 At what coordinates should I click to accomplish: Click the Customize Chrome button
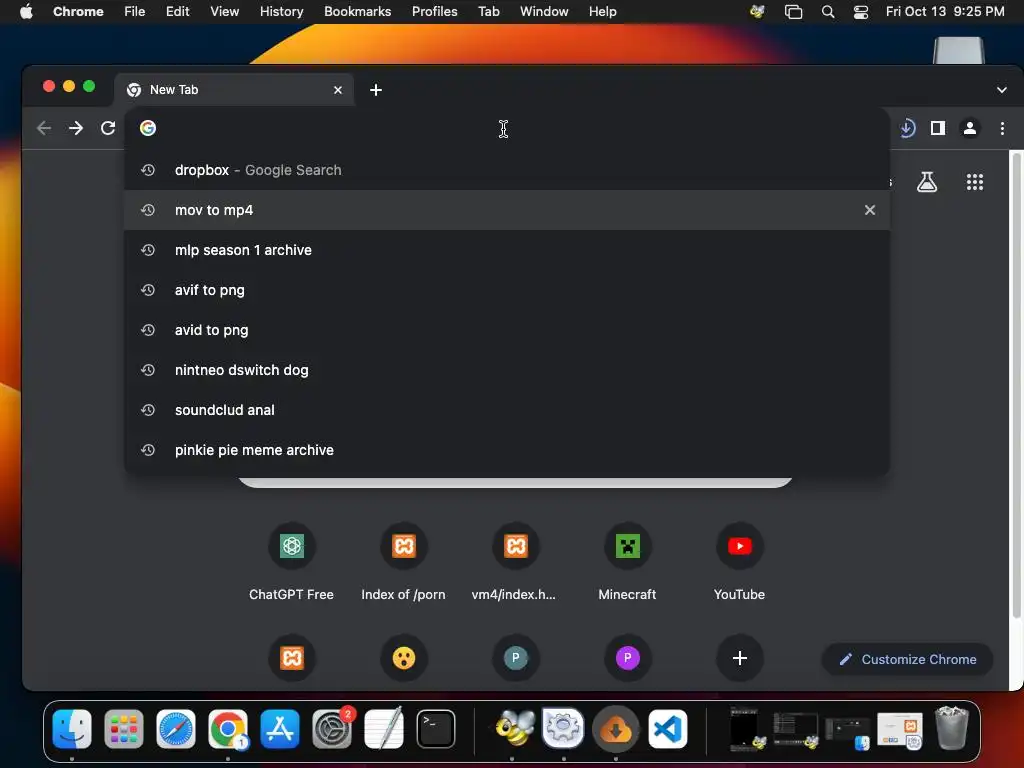[908, 660]
